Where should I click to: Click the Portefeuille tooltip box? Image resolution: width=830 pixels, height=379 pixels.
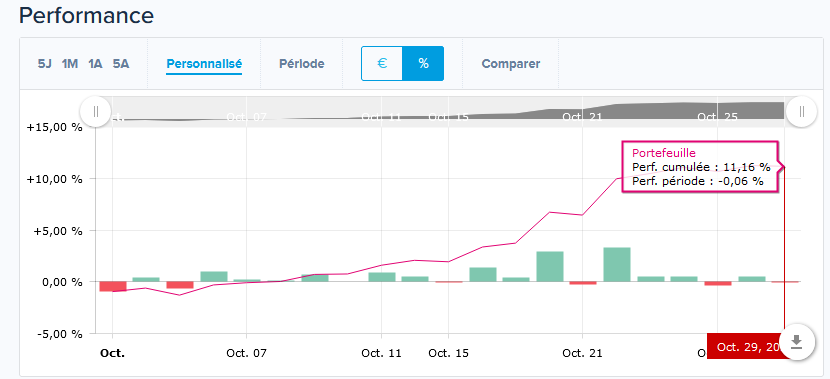[x=699, y=167]
